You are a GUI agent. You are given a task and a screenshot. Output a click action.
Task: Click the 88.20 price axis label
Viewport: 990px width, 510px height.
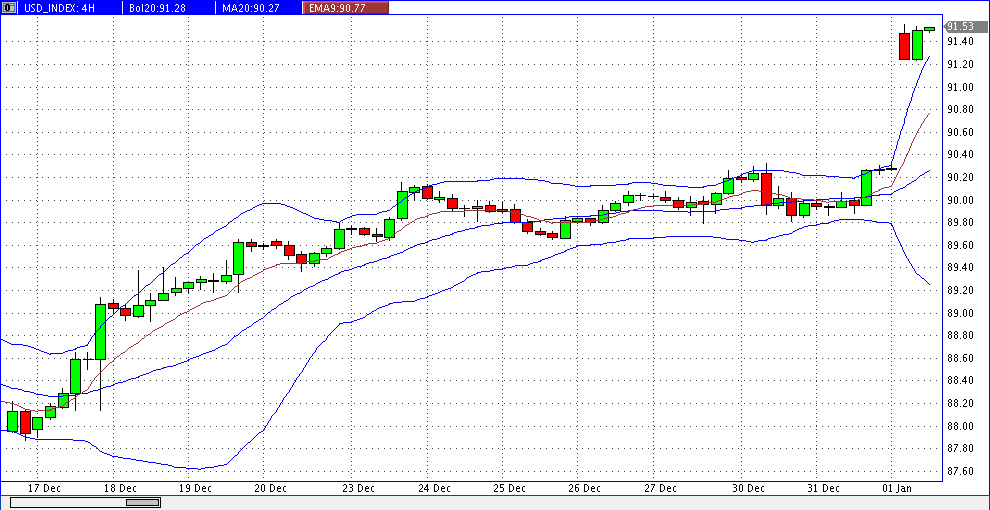(x=962, y=403)
